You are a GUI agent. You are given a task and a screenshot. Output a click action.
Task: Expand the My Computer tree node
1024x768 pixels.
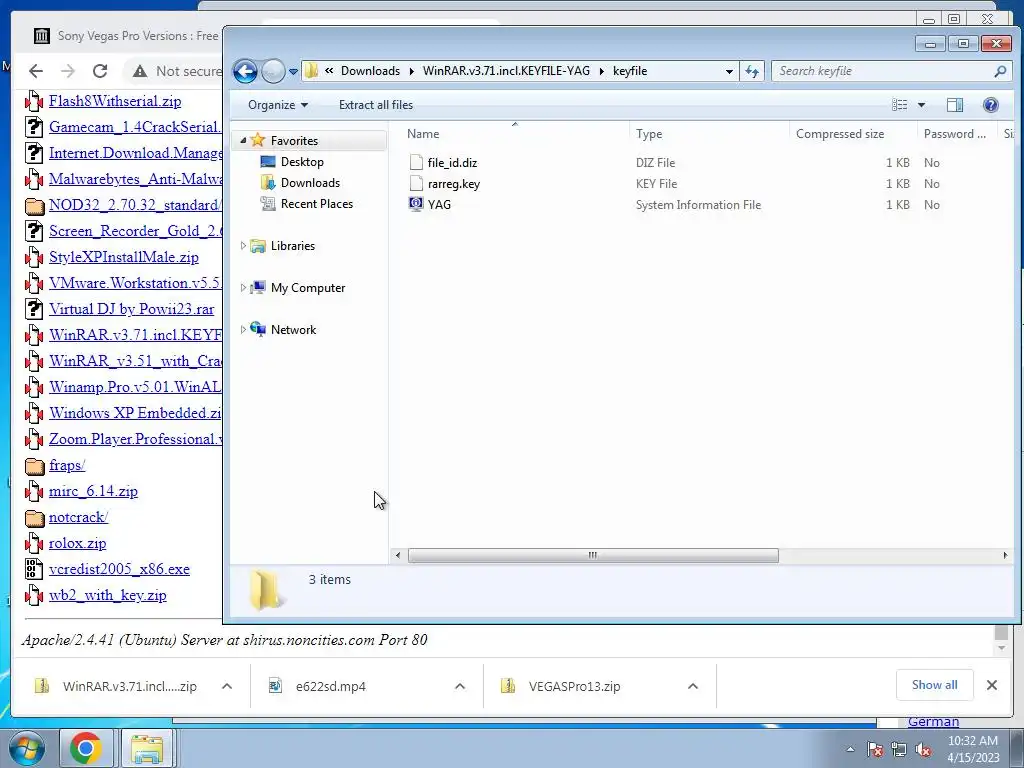coord(243,287)
